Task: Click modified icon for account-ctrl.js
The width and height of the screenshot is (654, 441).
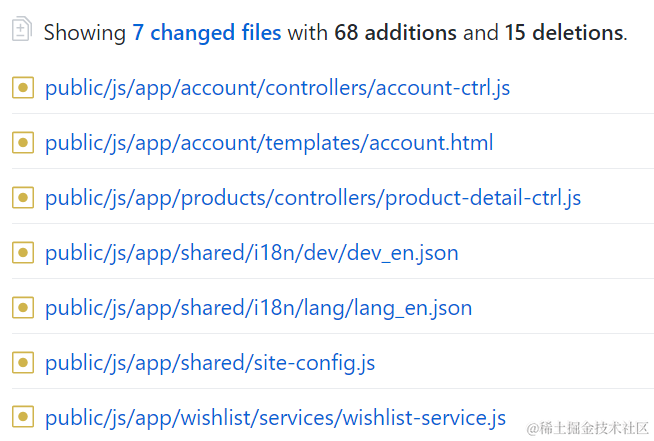Action: 23,88
